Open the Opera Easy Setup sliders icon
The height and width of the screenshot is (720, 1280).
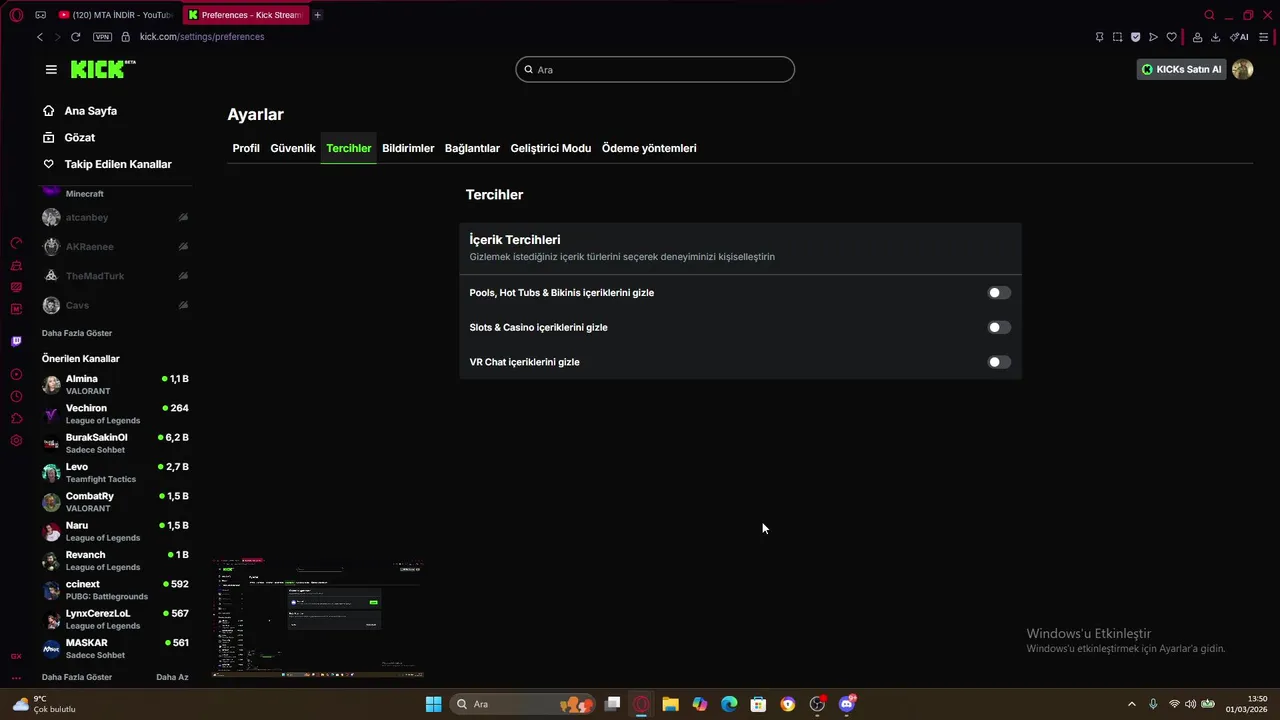tap(1263, 37)
